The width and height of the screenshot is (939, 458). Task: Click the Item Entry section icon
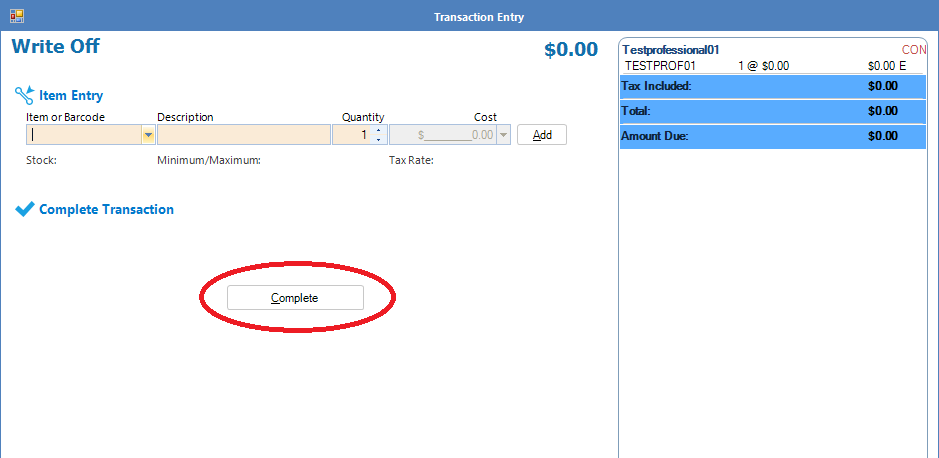point(24,96)
